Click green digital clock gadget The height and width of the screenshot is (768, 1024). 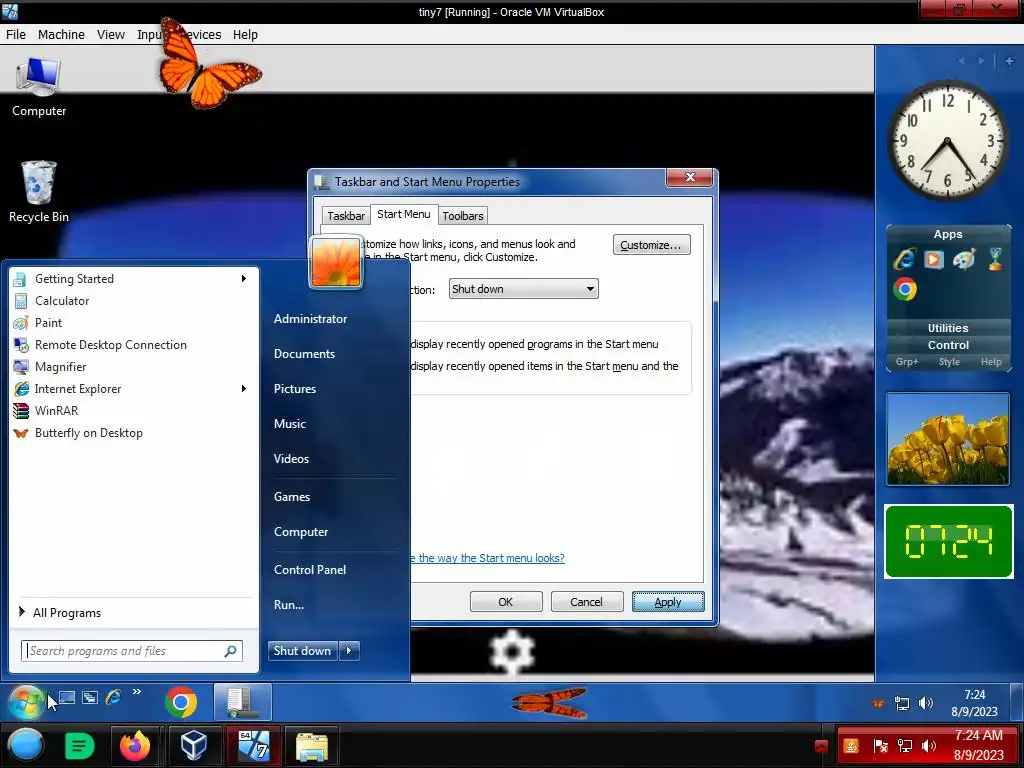coord(948,541)
